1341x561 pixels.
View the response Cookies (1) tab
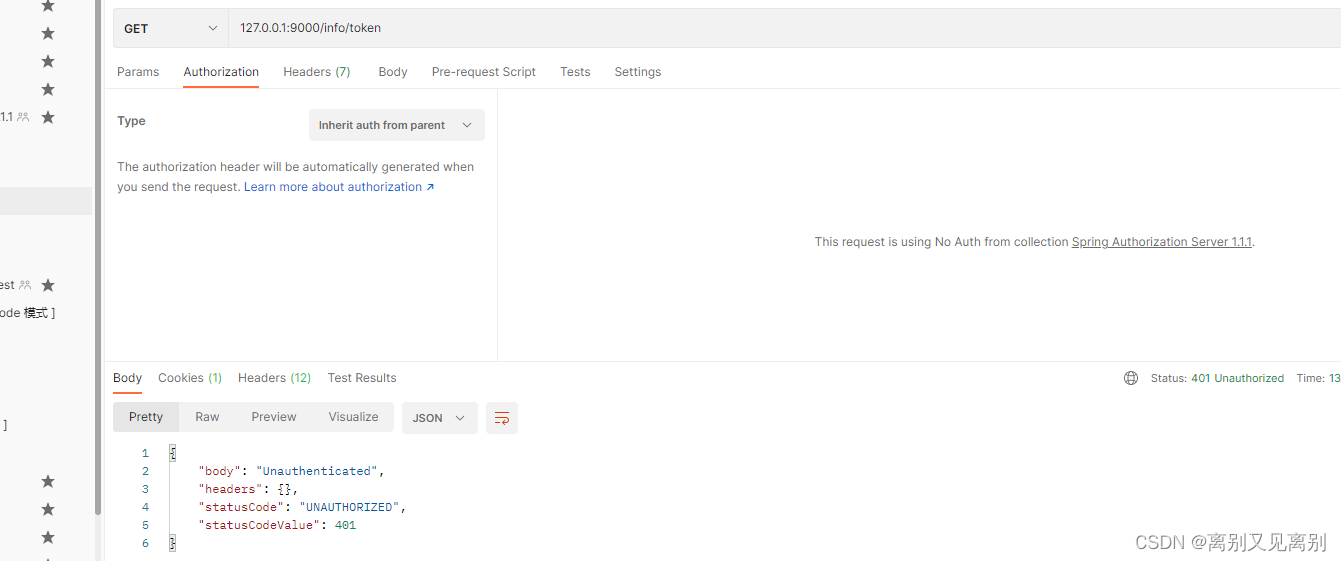pos(190,378)
